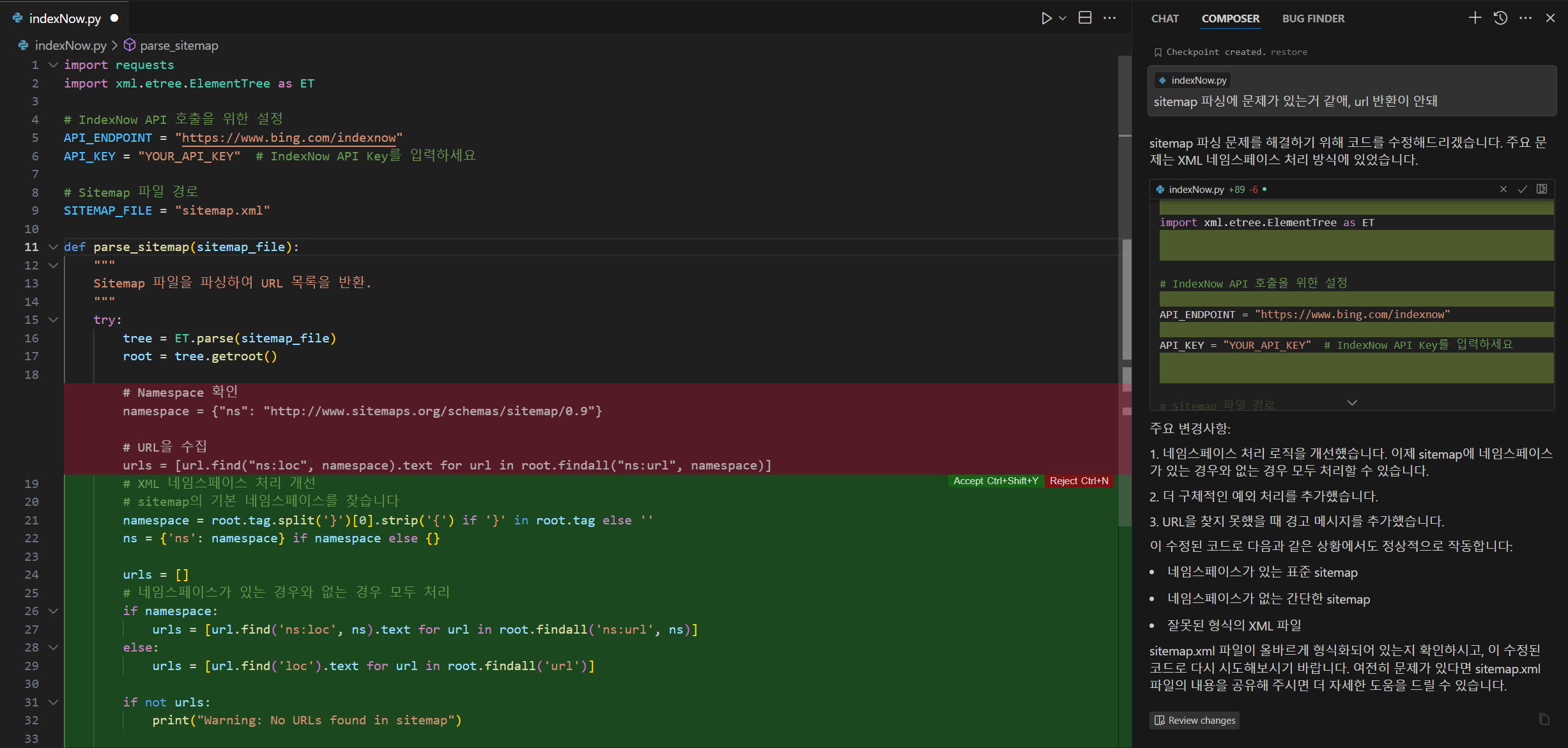Run the Python file with play icon
Image resolution: width=1568 pixels, height=748 pixels.
click(1046, 18)
